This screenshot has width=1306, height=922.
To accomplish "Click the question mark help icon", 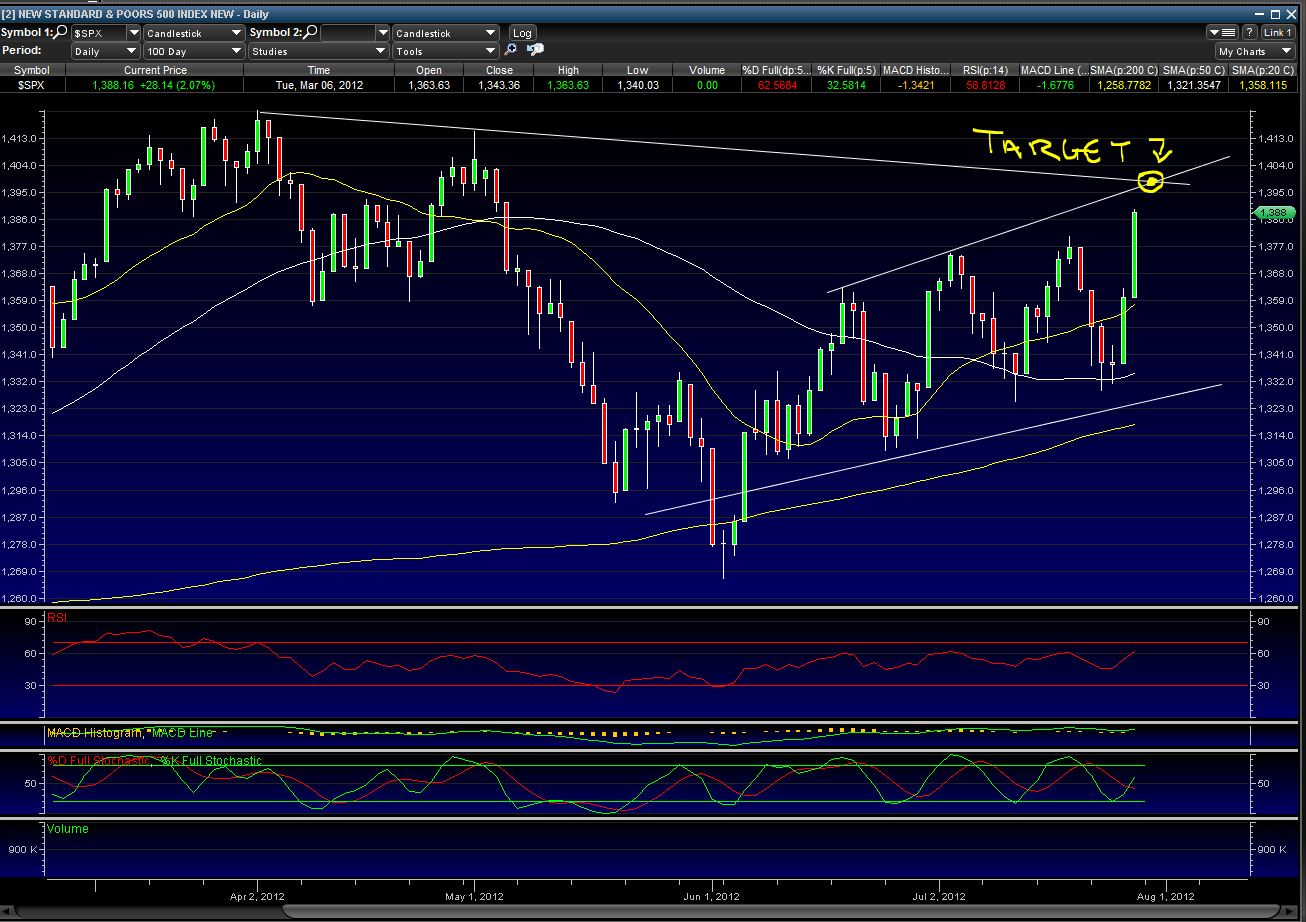I will (1249, 33).
